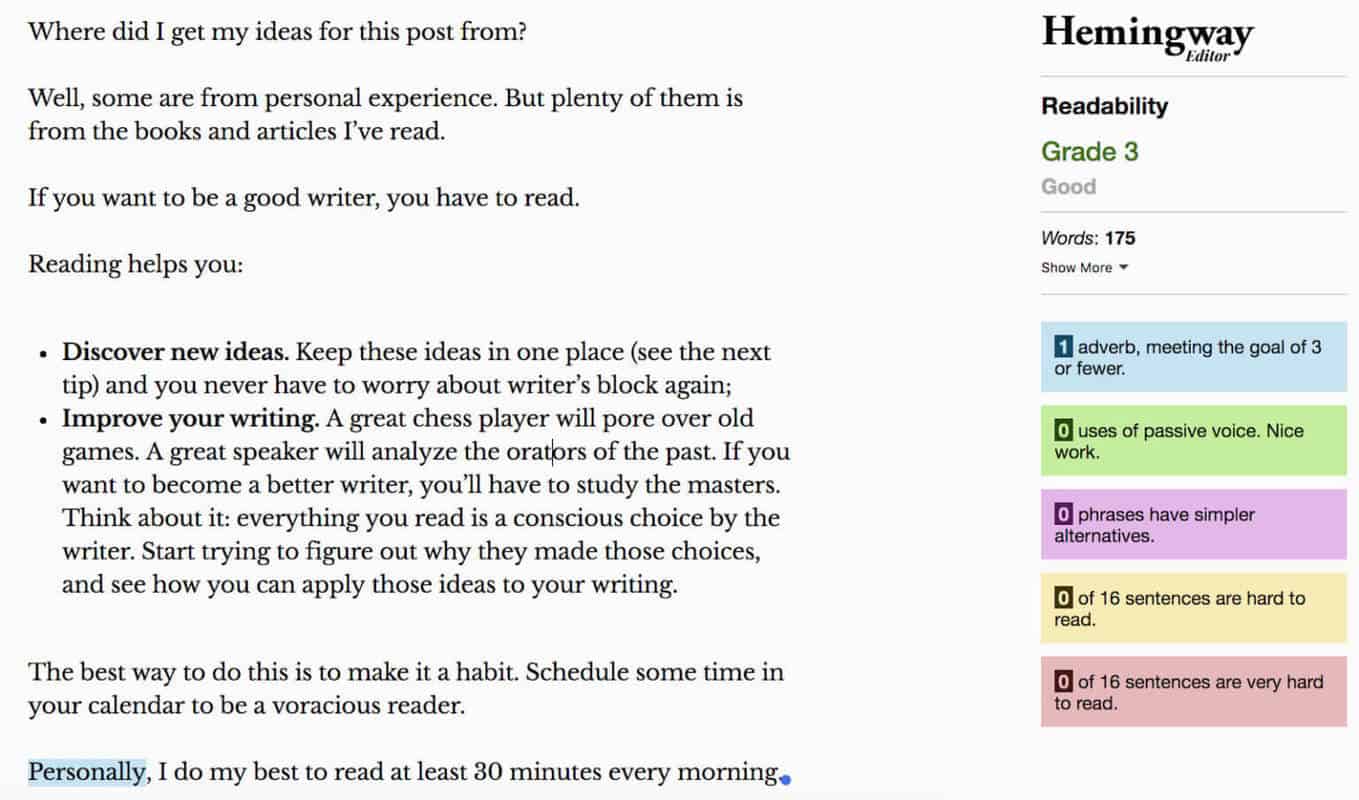Select the blue adverb count badge
Screen dimensions: 1359x800
[1064, 347]
